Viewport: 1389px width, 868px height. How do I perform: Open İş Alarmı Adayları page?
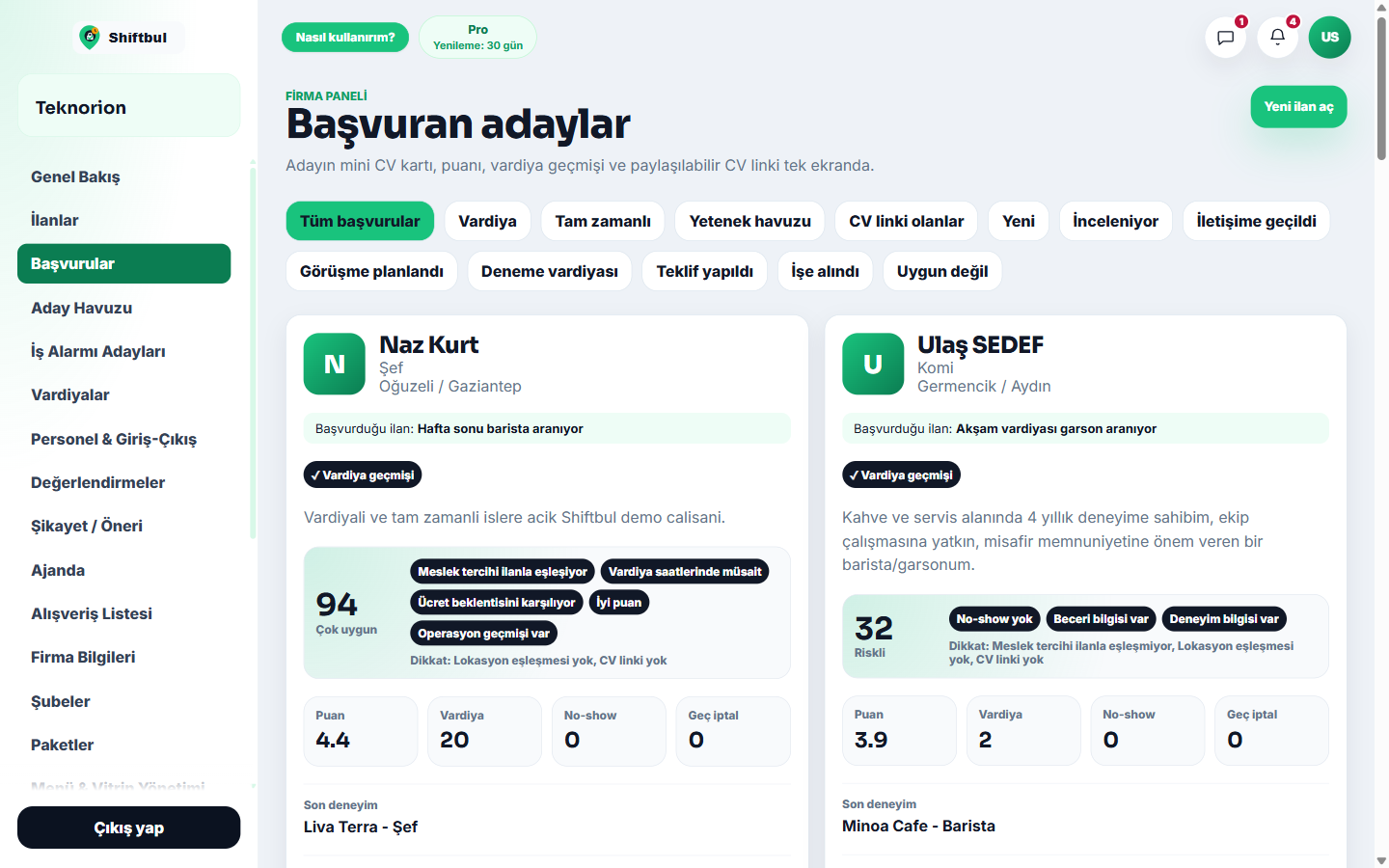(123, 351)
